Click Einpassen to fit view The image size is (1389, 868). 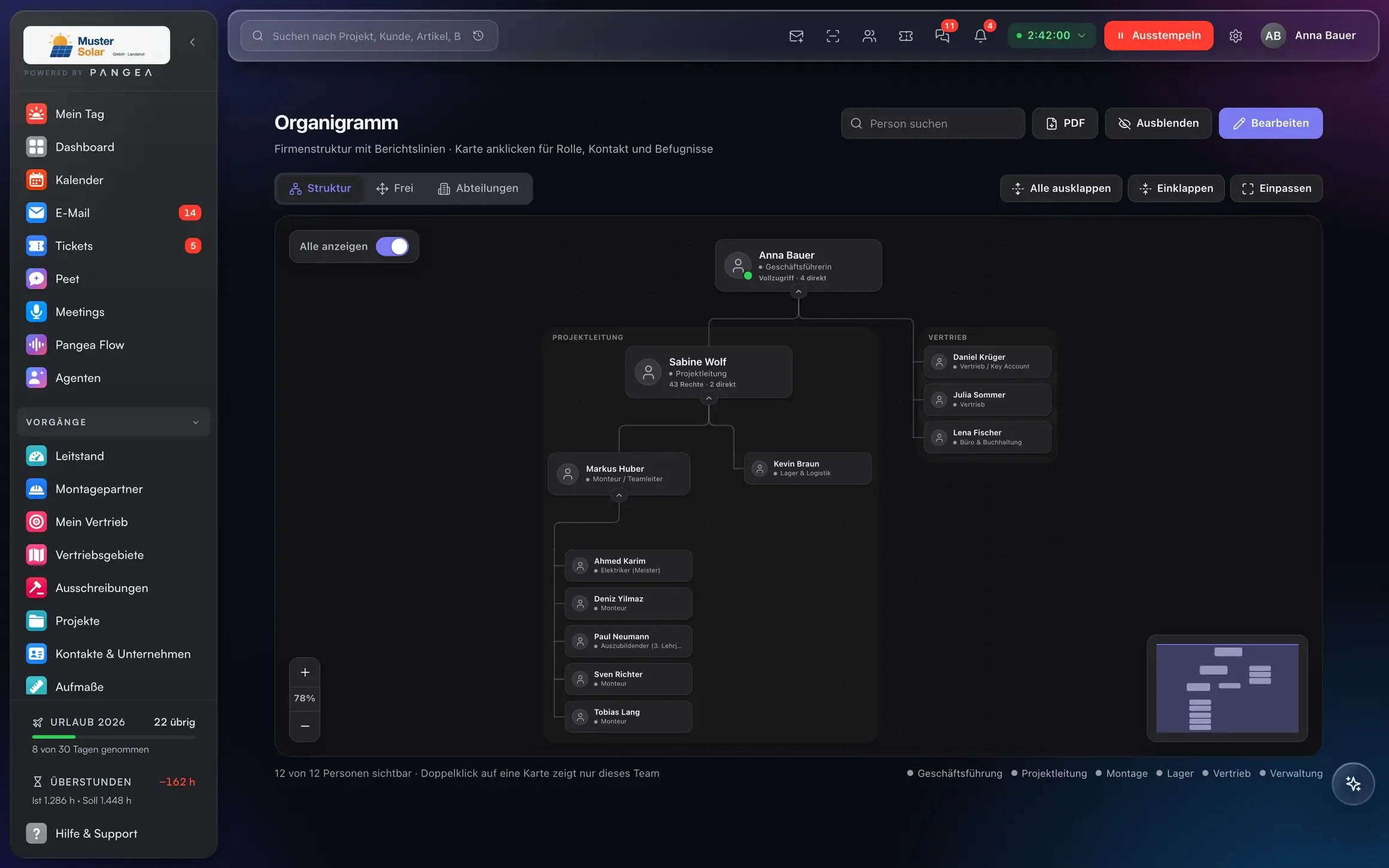pyautogui.click(x=1276, y=189)
